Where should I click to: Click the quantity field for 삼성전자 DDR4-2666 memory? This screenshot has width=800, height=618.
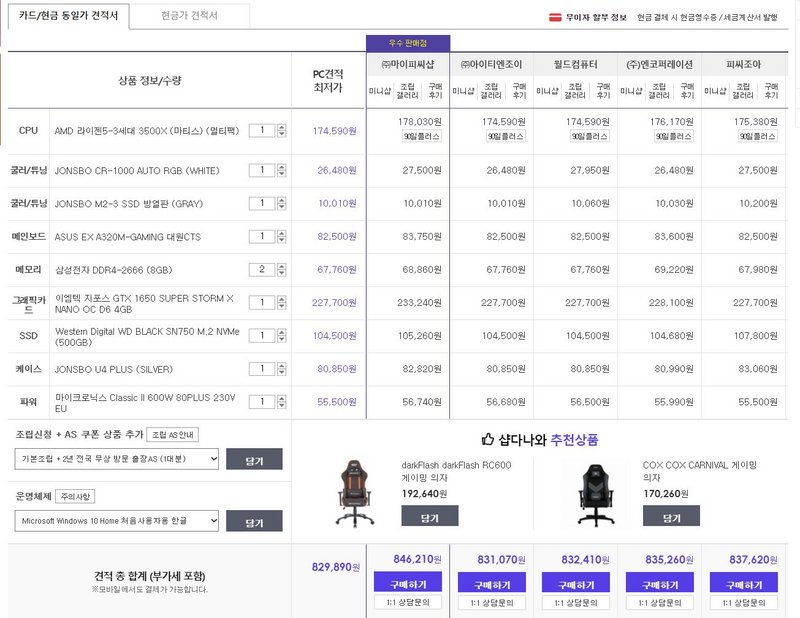[262, 269]
